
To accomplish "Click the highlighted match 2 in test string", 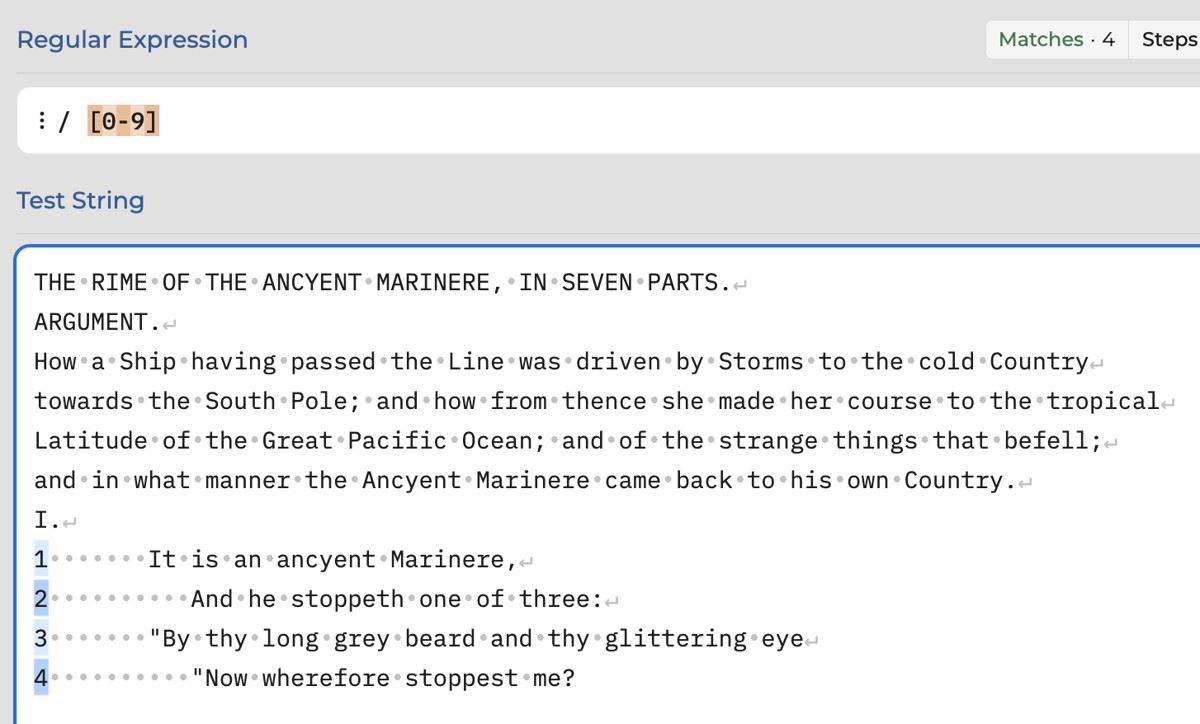I will pyautogui.click(x=41, y=599).
